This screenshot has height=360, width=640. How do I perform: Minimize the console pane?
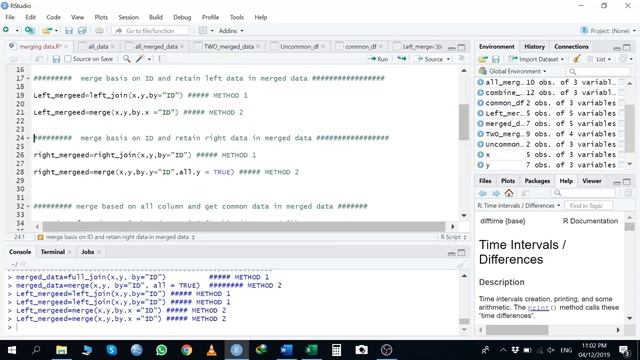pyautogui.click(x=451, y=253)
